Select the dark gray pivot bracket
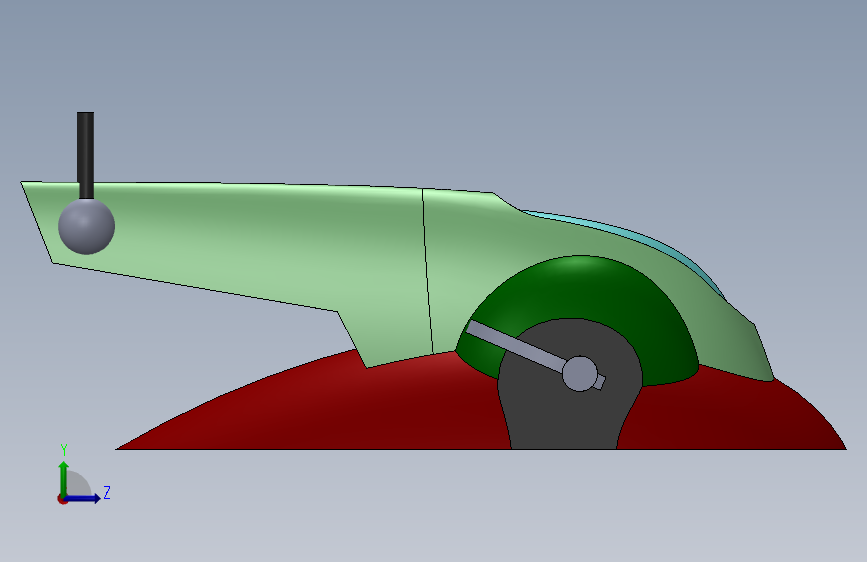 (x=570, y=415)
